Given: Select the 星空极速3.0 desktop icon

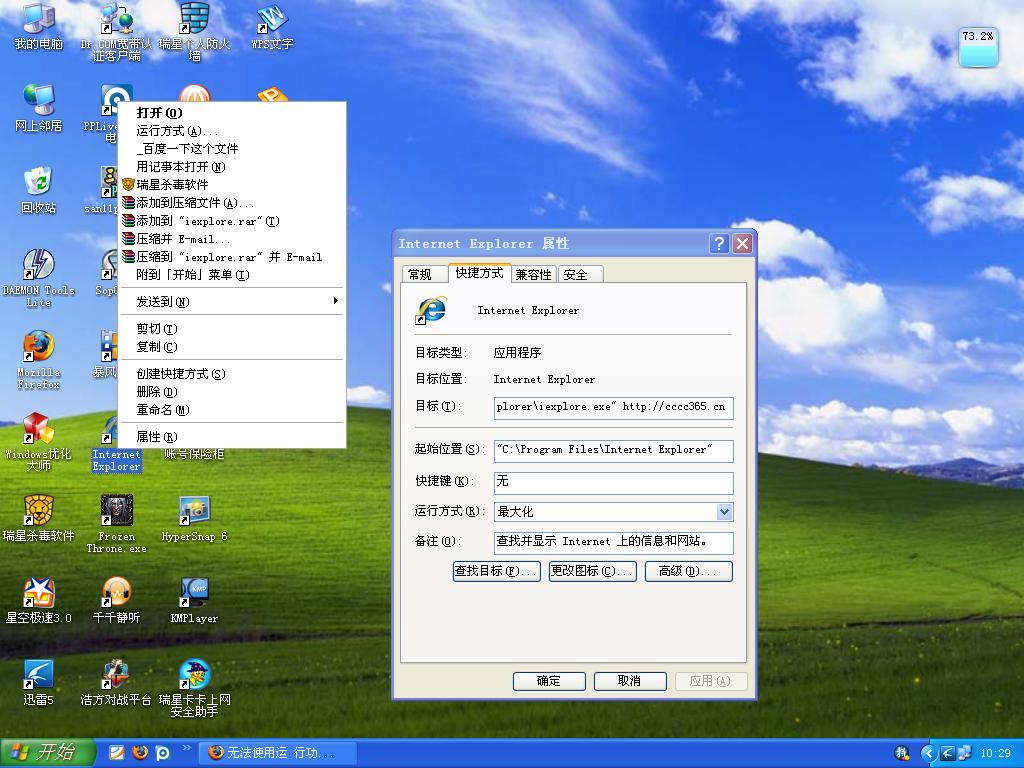Looking at the screenshot, I should [x=39, y=601].
